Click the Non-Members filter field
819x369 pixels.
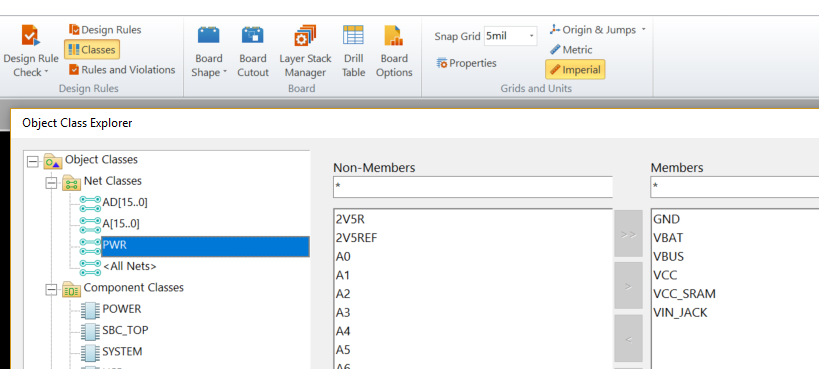click(x=473, y=187)
